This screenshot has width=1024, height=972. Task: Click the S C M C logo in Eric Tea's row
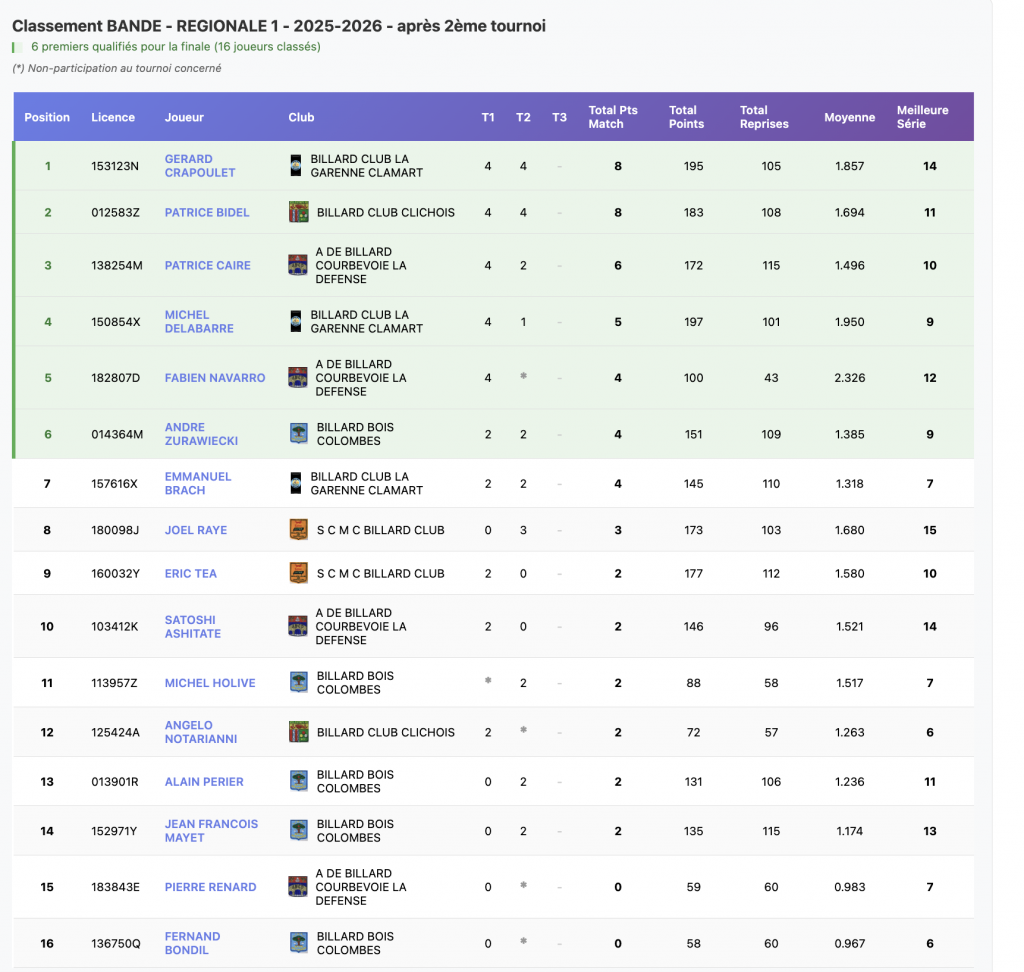tap(298, 573)
